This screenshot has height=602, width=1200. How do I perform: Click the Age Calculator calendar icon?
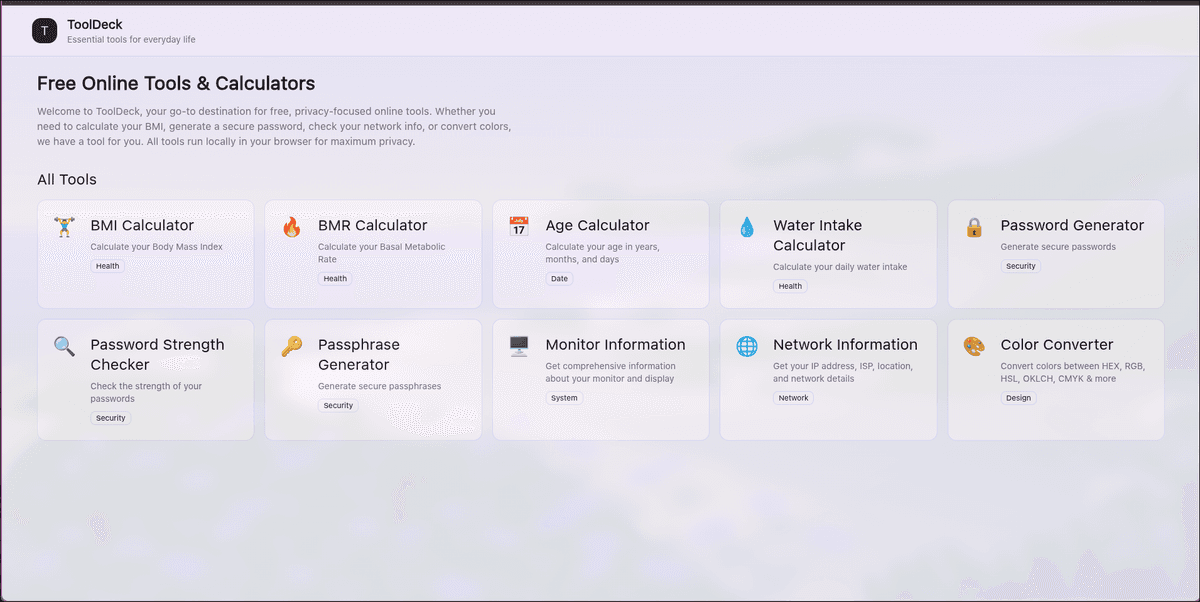[519, 227]
